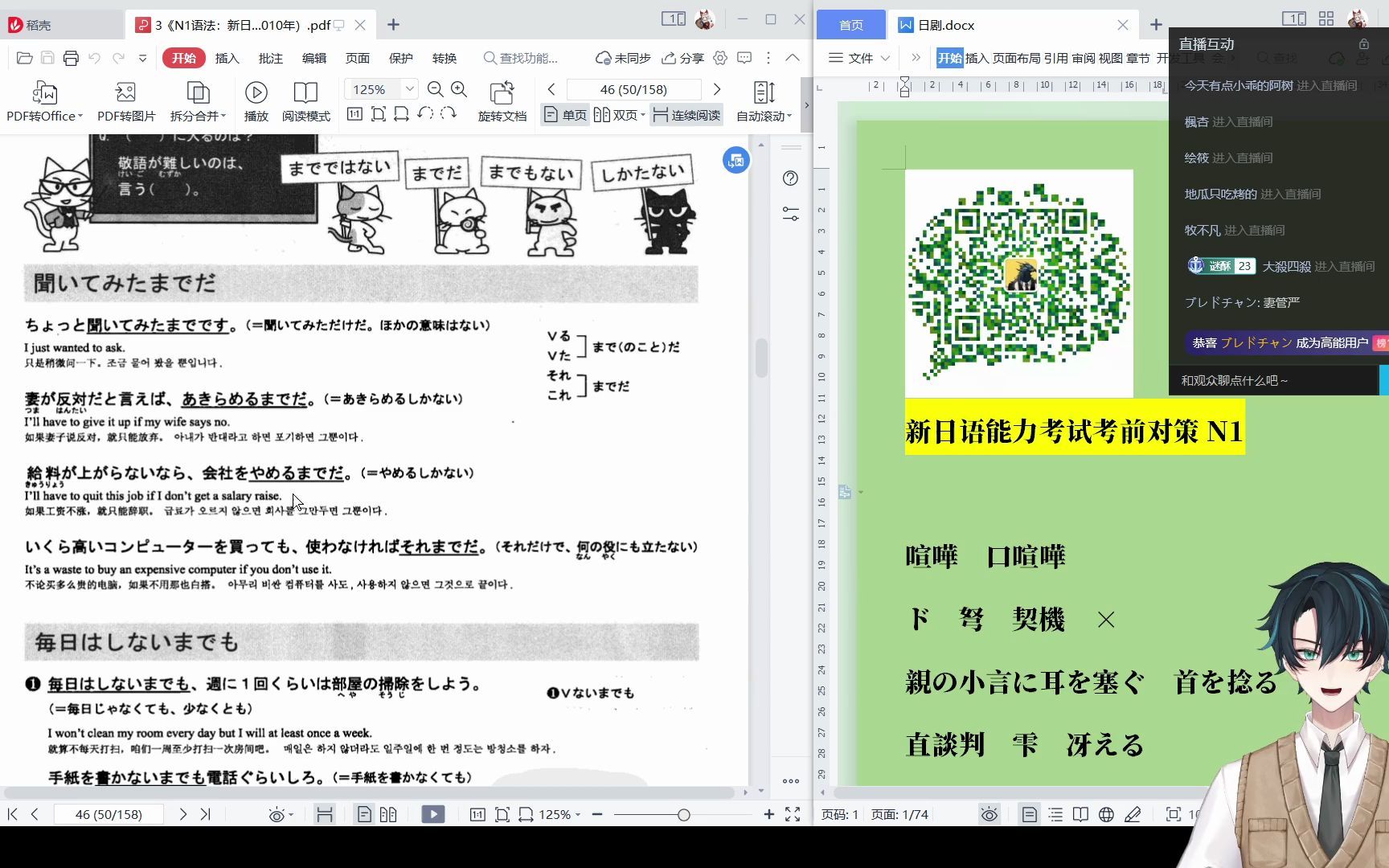Viewport: 1389px width, 868px height.
Task: Click 未同步 sync status button
Action: [623, 58]
